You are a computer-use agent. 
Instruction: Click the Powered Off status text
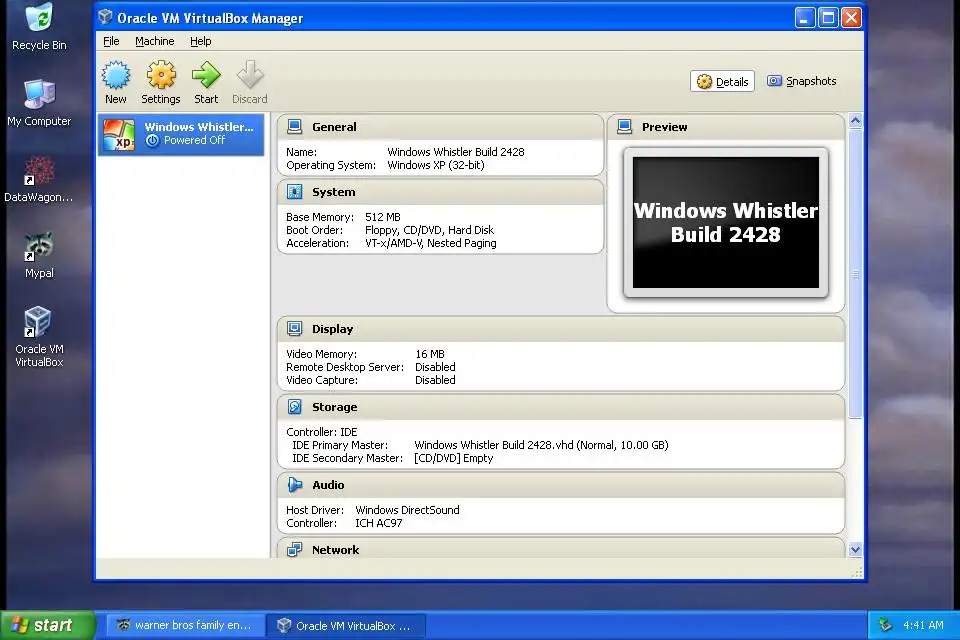pos(195,140)
